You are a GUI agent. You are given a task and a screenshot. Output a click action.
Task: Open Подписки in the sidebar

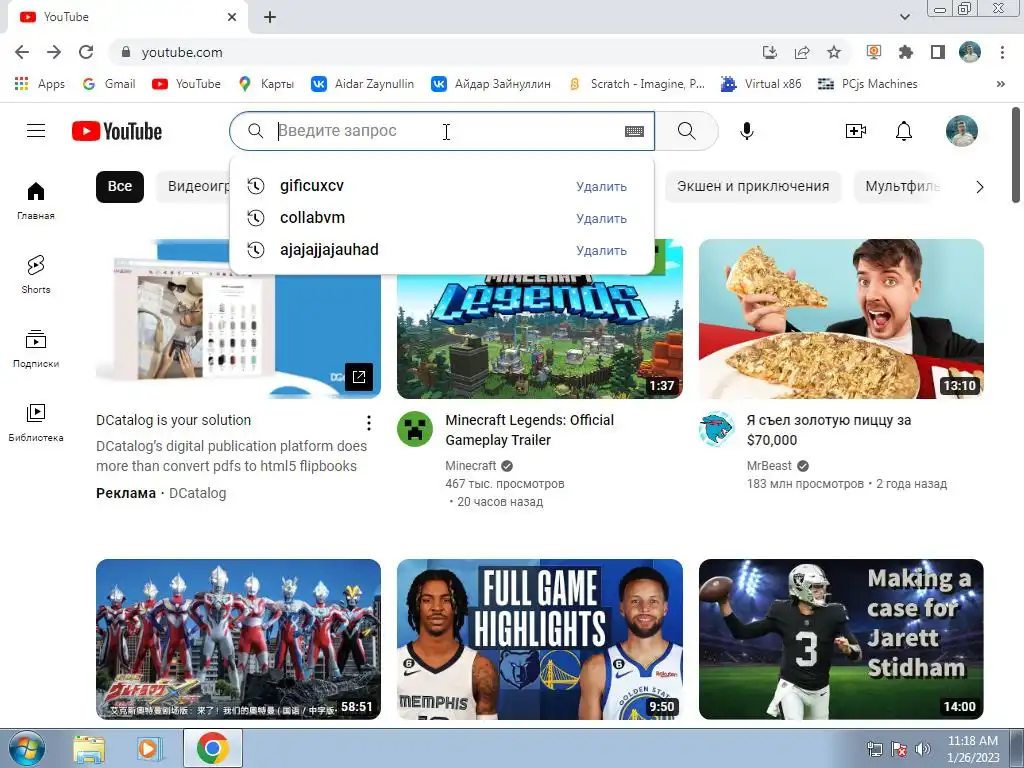[x=36, y=349]
